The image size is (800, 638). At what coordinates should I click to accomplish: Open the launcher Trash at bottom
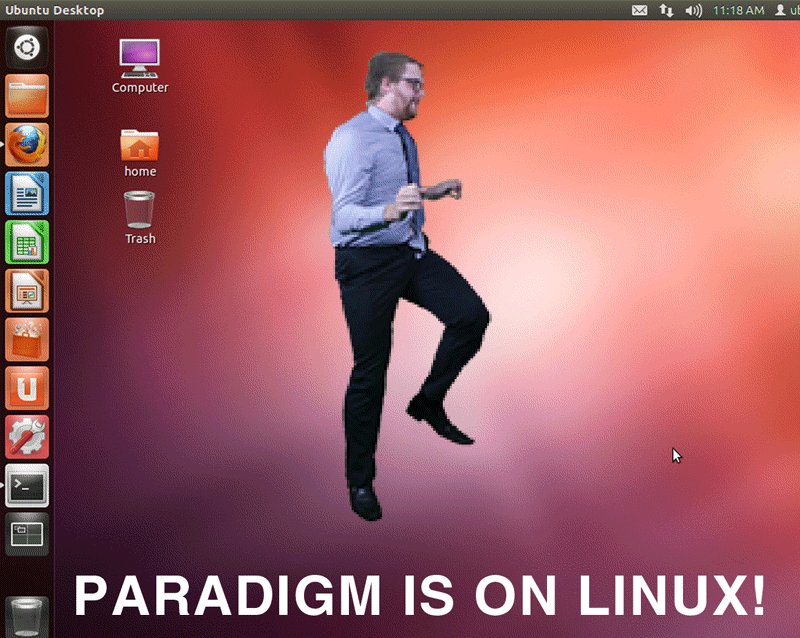(27, 617)
